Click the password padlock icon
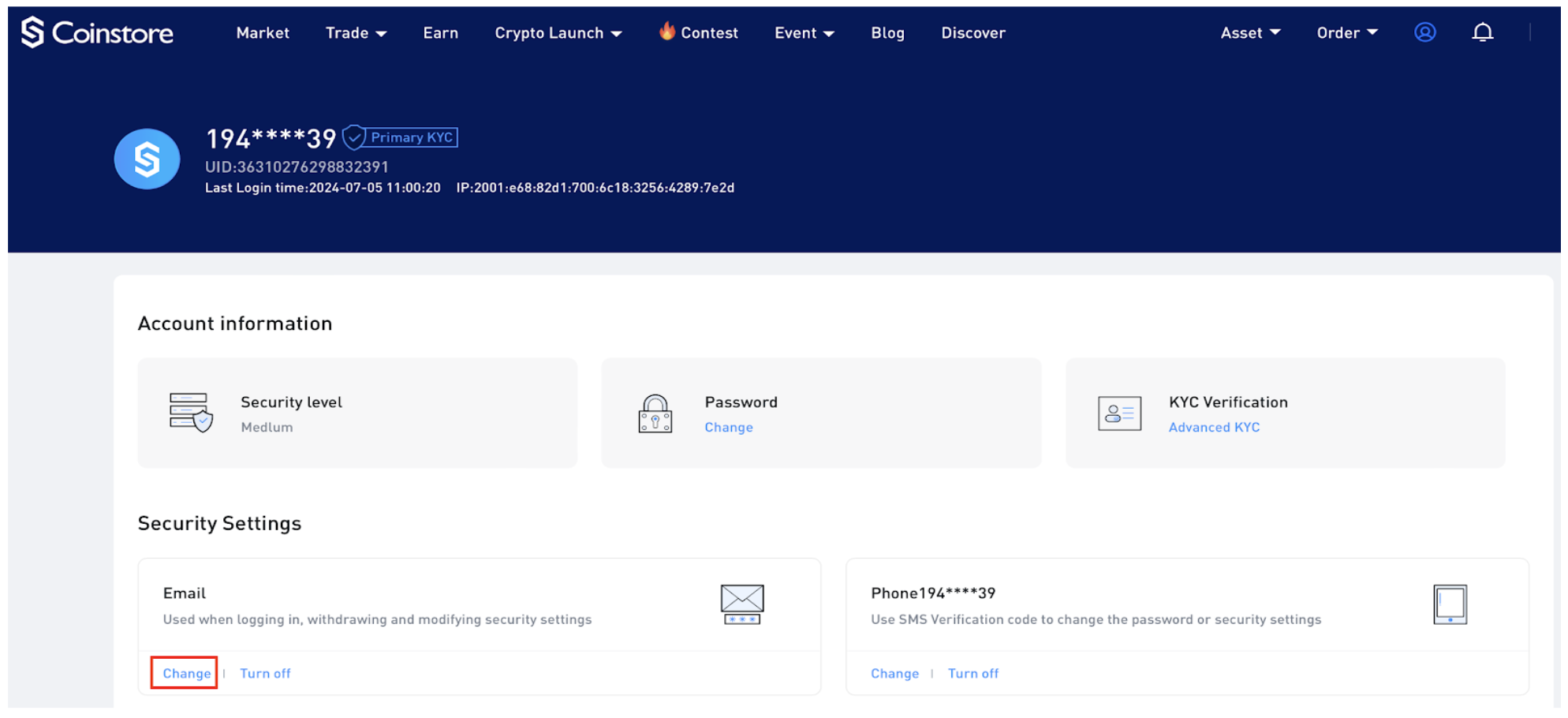This screenshot has width=1568, height=718. [653, 413]
